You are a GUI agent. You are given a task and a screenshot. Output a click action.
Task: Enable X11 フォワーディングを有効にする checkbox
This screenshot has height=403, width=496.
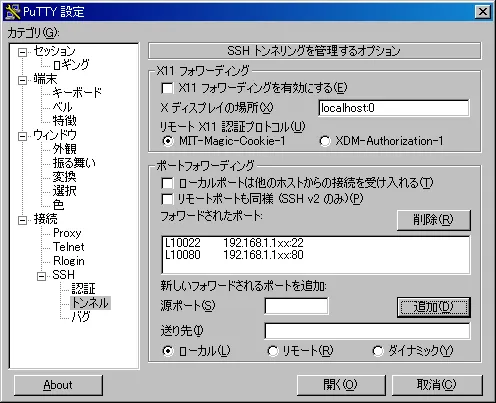click(167, 88)
